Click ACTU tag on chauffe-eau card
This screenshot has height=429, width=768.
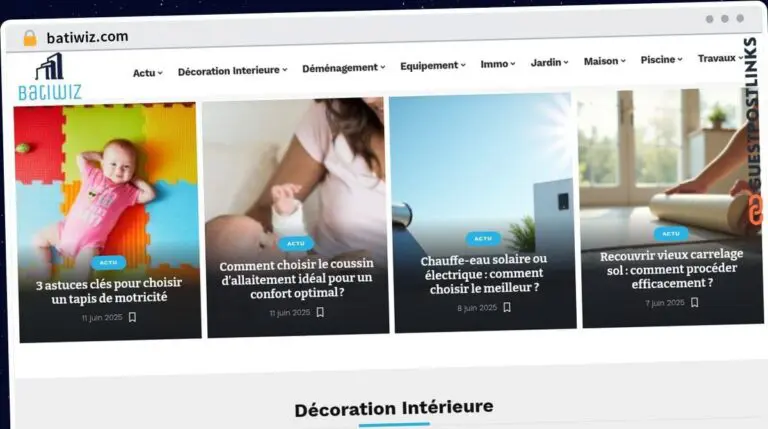pyautogui.click(x=483, y=238)
